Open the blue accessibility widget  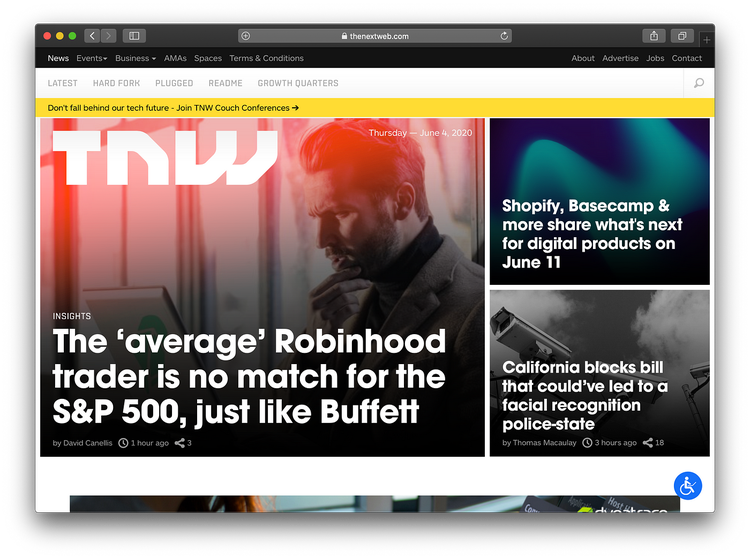click(688, 486)
